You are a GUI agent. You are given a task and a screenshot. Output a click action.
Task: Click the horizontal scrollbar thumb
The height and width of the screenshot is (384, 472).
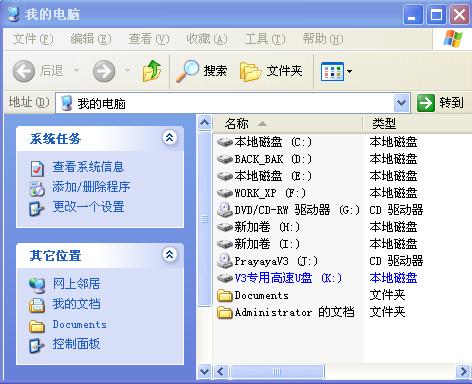coord(277,371)
